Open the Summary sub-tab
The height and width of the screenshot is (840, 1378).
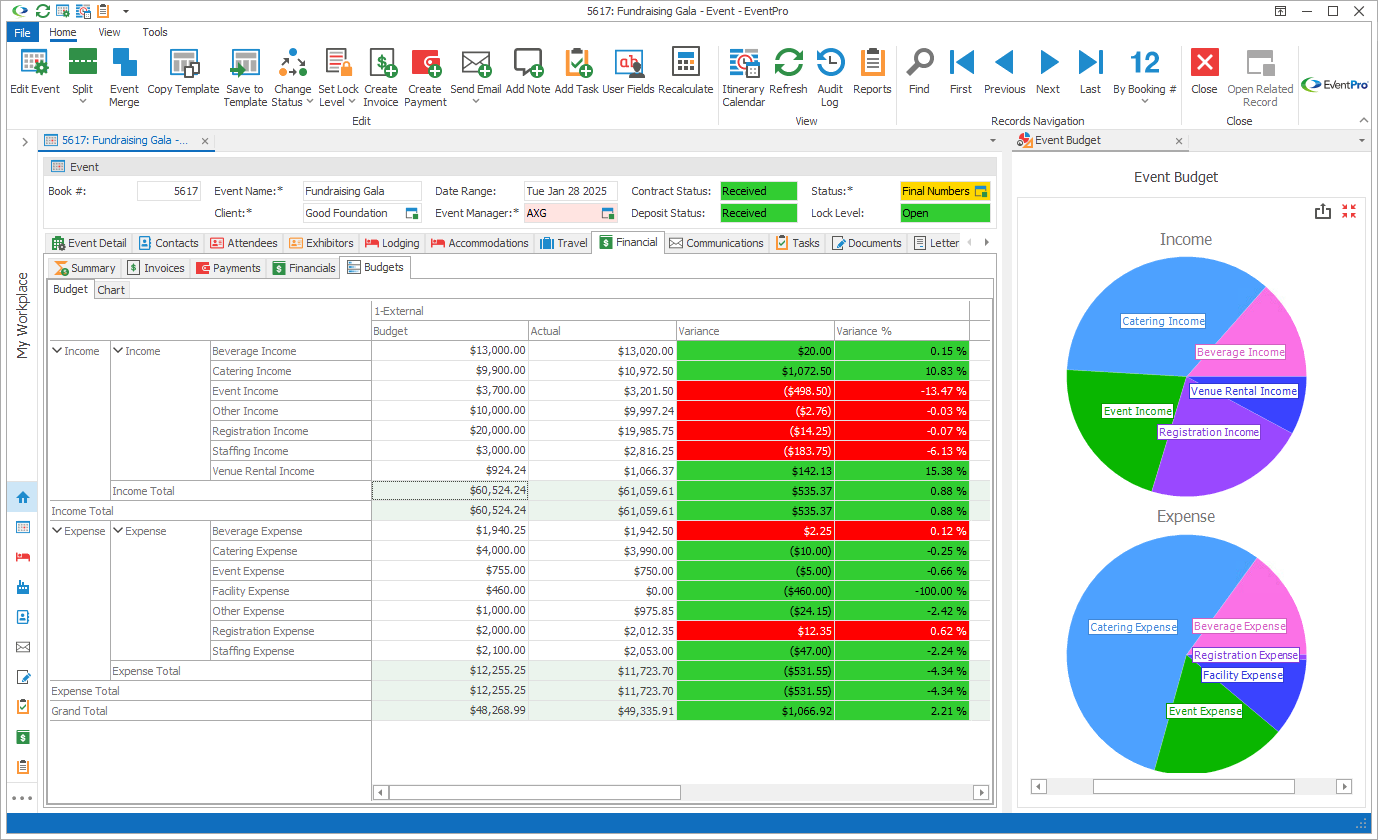(84, 268)
